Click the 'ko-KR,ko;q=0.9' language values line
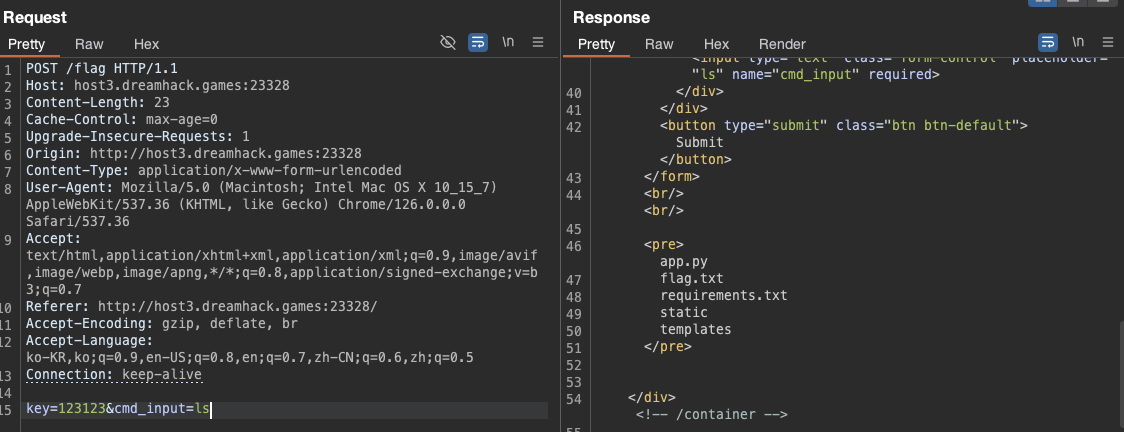The width and height of the screenshot is (1124, 432). click(249, 357)
